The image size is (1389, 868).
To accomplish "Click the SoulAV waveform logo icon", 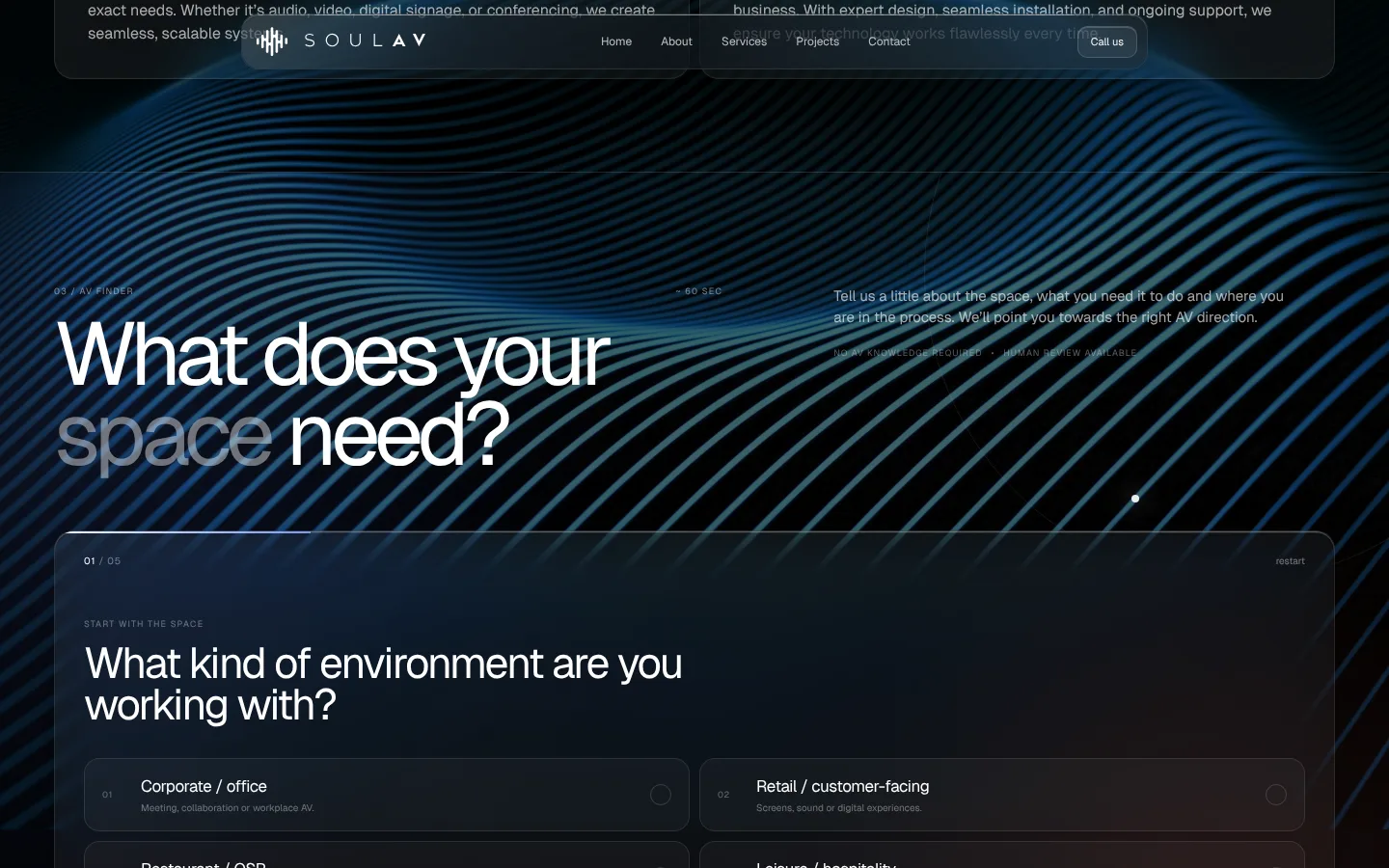I will click(x=272, y=41).
